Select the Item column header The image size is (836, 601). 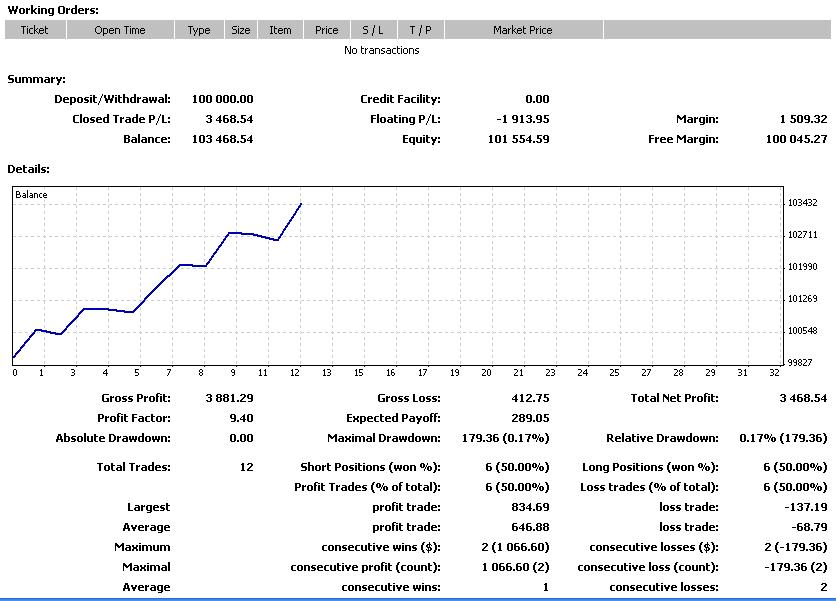(280, 30)
